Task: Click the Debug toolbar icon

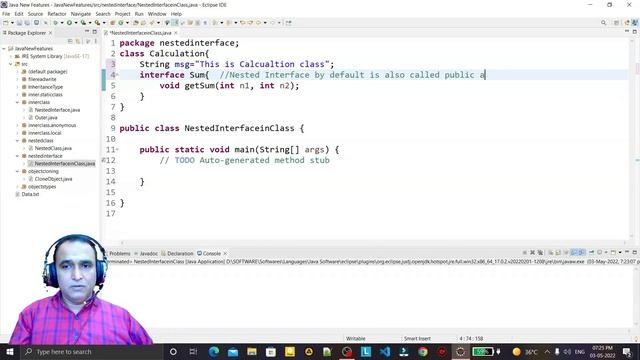Action: 56,23
